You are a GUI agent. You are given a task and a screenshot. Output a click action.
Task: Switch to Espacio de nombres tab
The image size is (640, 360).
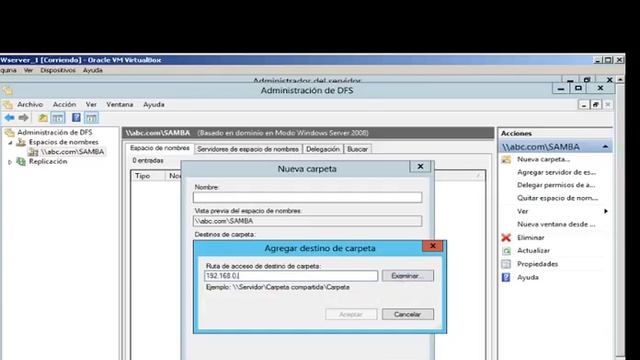pos(160,148)
